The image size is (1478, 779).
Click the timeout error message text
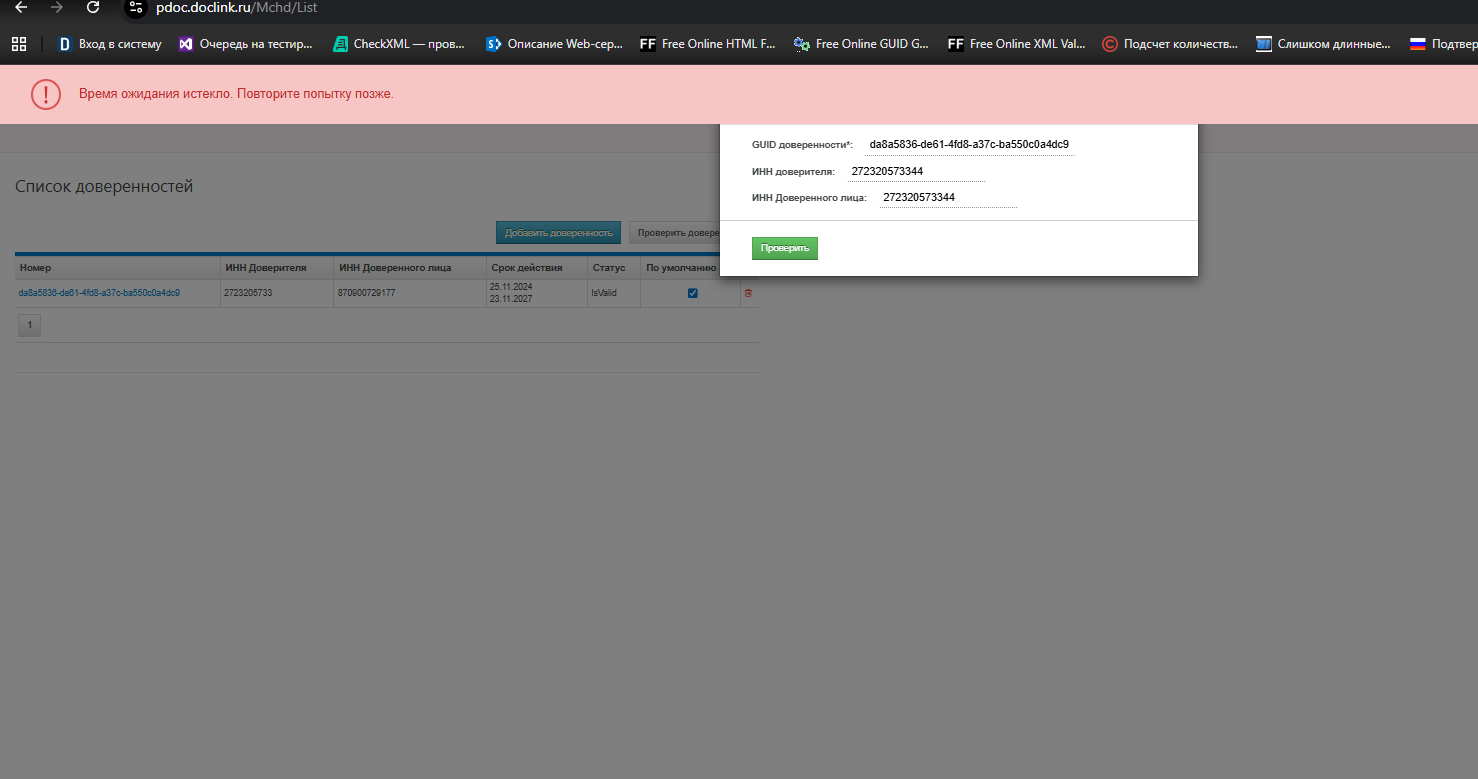click(236, 94)
